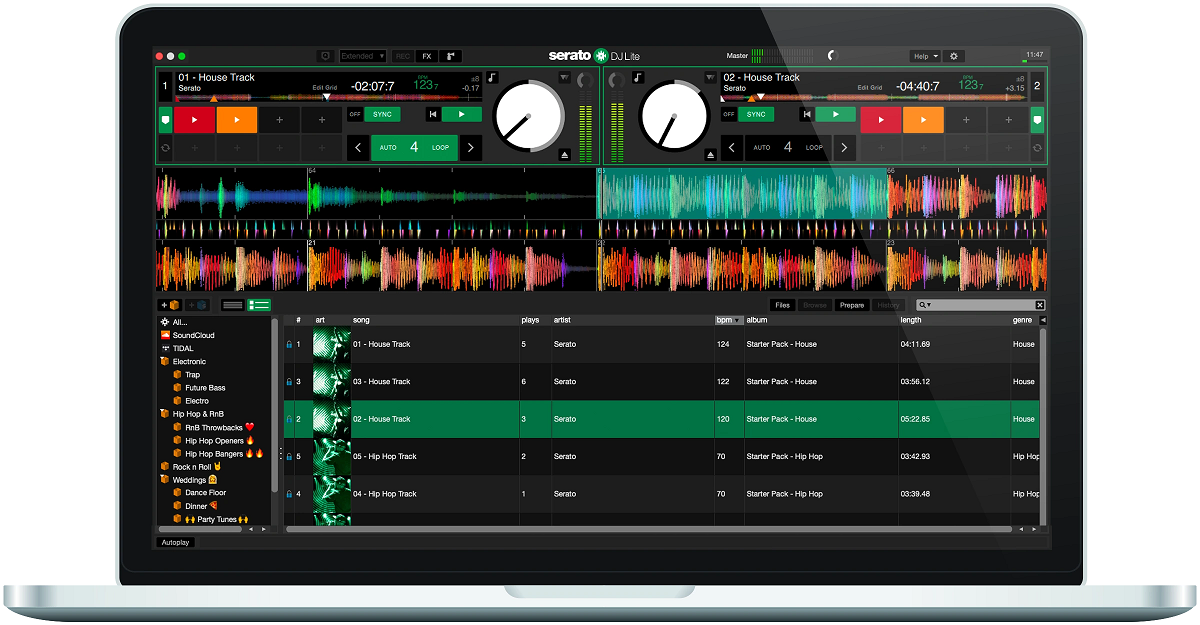Screen dimensions: 1200x625
Task: Double the deck 2 auto loop size
Action: tap(845, 148)
